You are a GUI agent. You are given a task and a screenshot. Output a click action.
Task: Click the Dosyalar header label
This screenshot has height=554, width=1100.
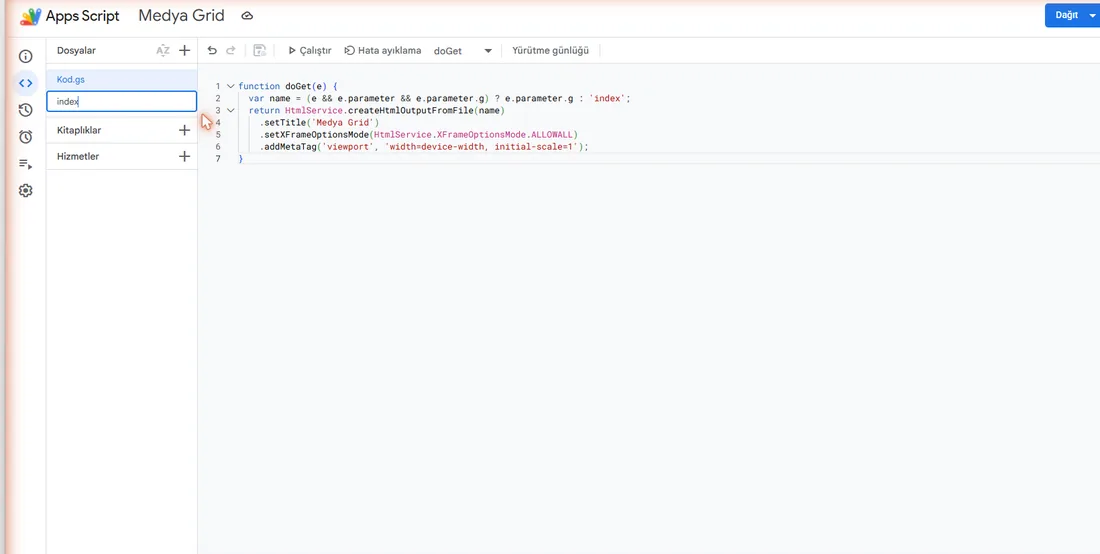tap(76, 50)
